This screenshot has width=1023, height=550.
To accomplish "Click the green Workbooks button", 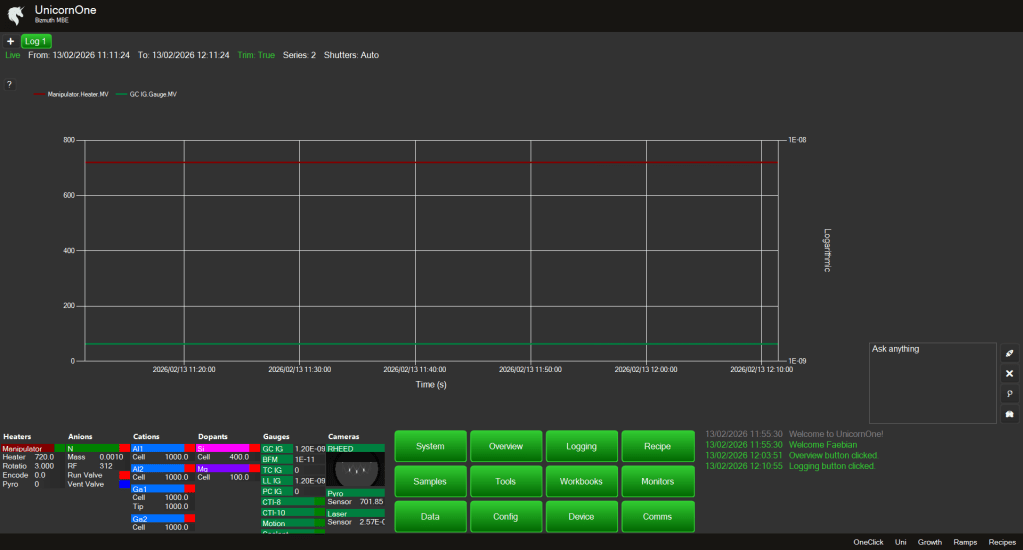I will pos(582,481).
